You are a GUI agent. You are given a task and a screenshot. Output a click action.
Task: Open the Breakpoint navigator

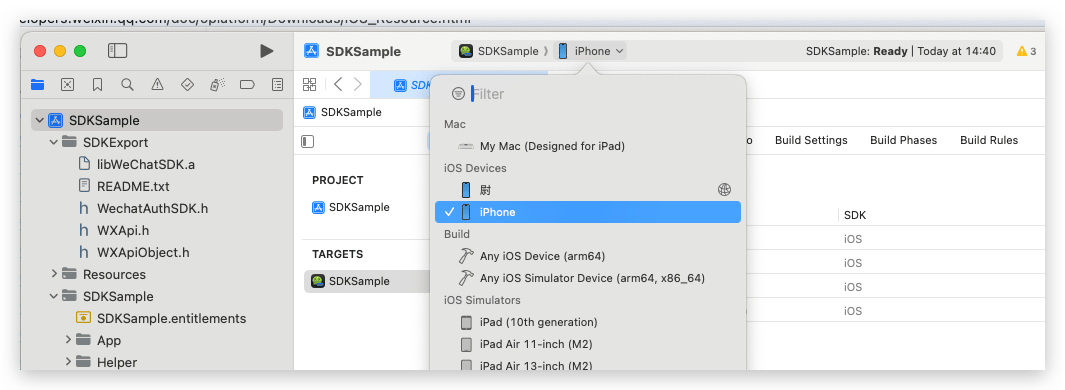coord(247,84)
